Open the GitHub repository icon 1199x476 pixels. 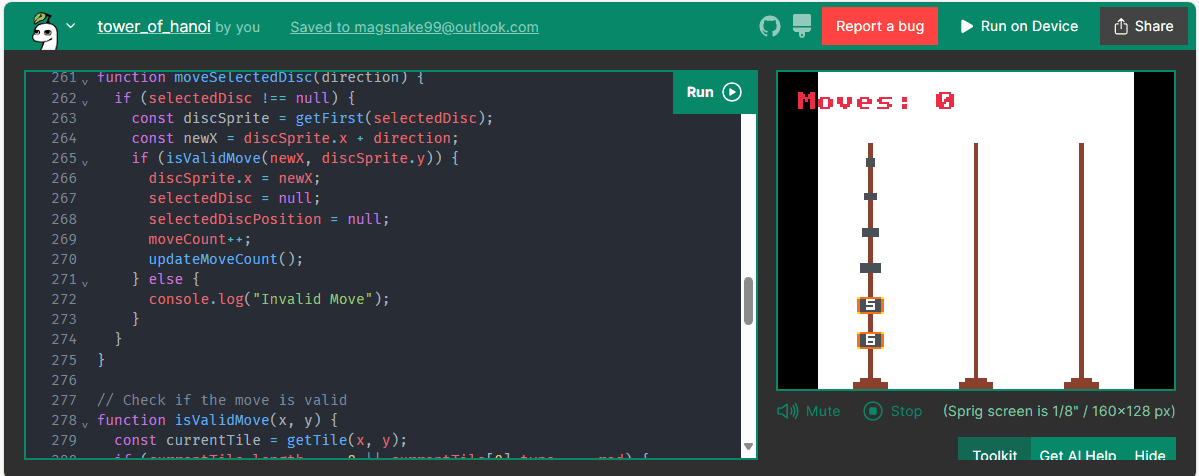tap(769, 26)
